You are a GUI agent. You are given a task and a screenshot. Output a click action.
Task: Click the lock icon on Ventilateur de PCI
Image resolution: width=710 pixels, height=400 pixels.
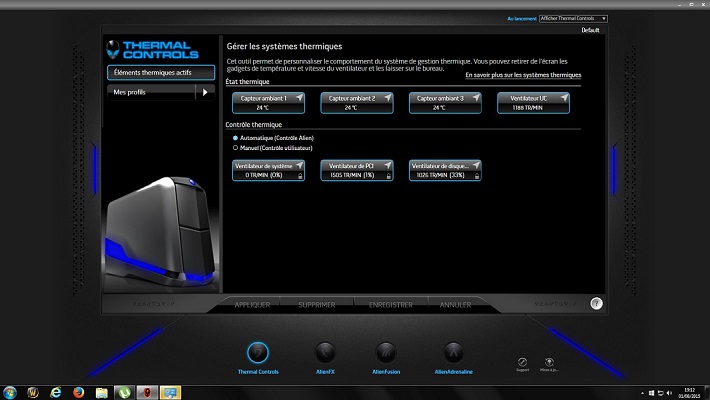click(388, 176)
